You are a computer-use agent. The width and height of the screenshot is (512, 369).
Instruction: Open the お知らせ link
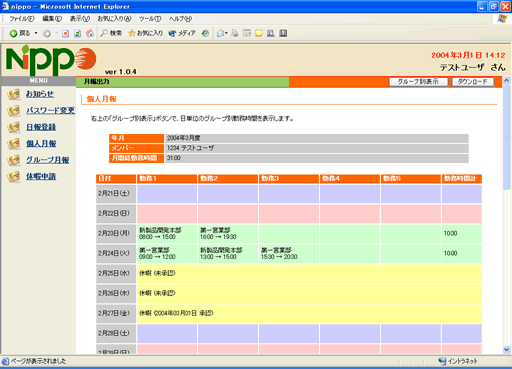[x=40, y=94]
